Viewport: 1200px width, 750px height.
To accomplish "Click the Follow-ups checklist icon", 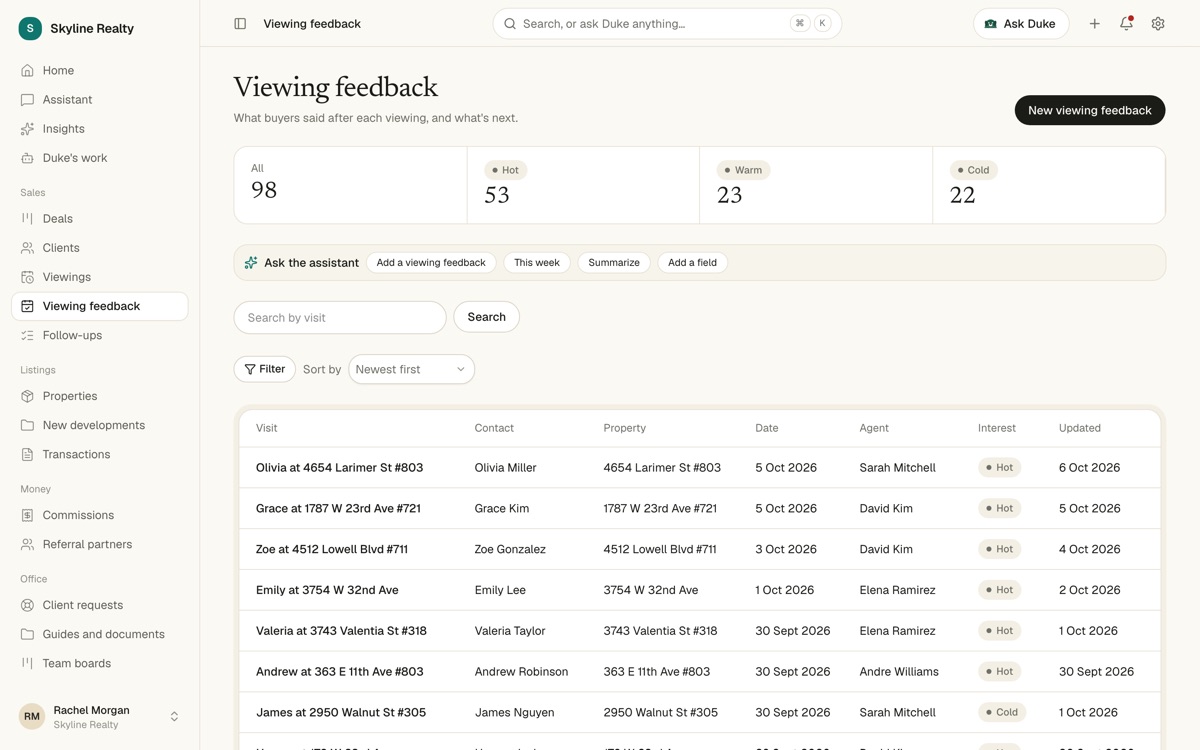I will 27,335.
